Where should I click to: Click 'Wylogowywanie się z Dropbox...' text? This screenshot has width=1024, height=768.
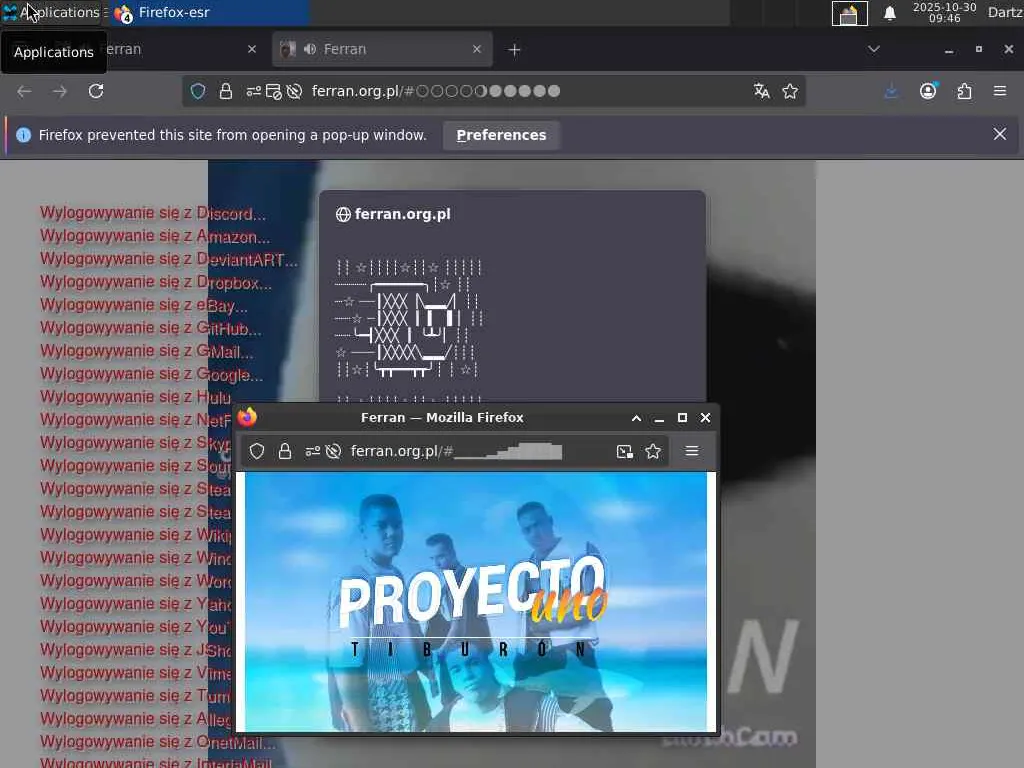[x=156, y=282]
